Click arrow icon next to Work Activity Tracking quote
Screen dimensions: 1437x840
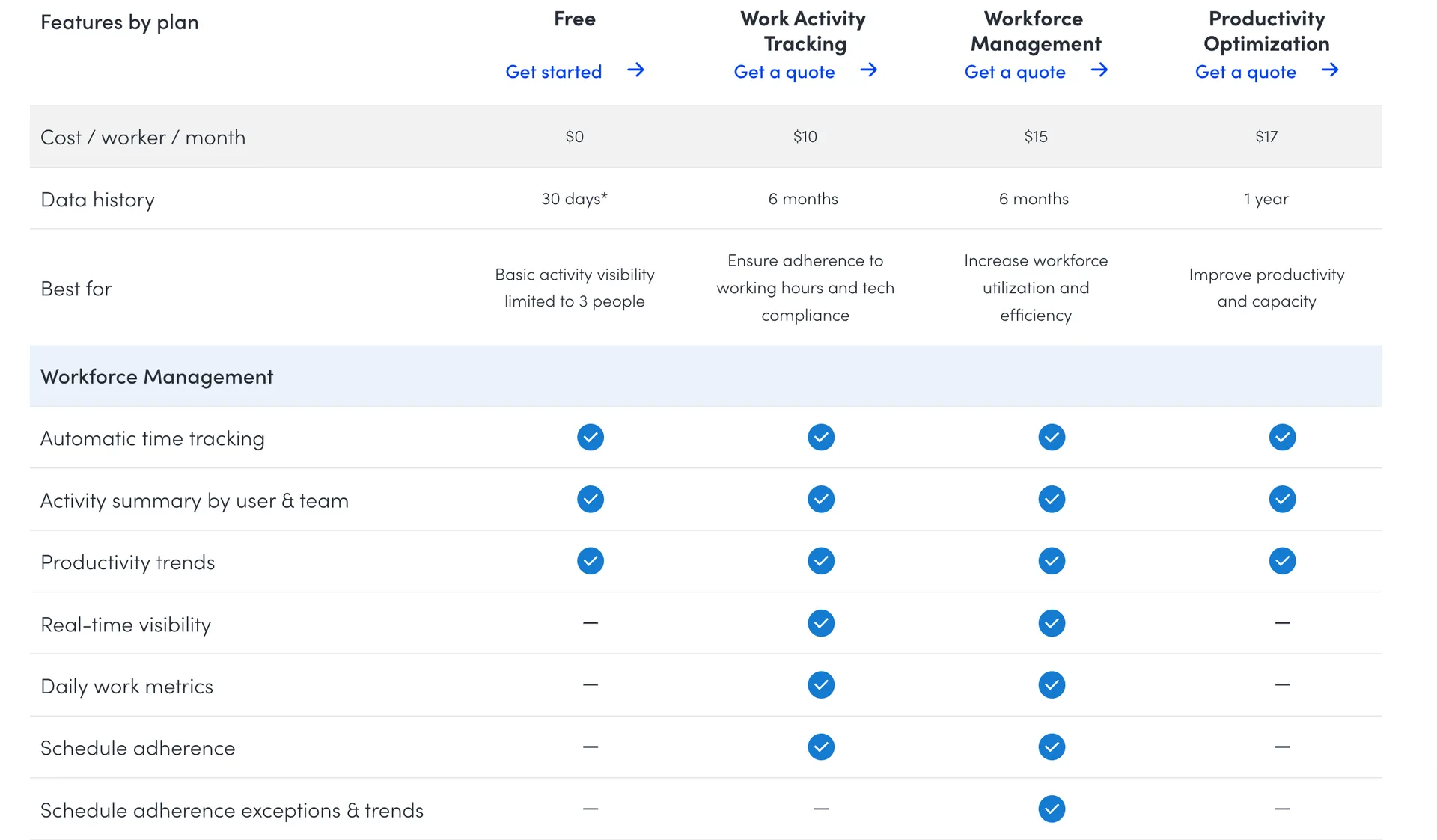click(x=868, y=70)
